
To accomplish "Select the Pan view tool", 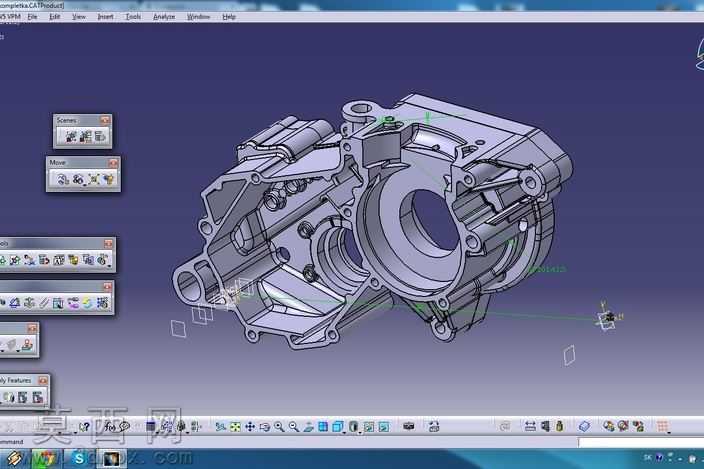I will pos(250,427).
